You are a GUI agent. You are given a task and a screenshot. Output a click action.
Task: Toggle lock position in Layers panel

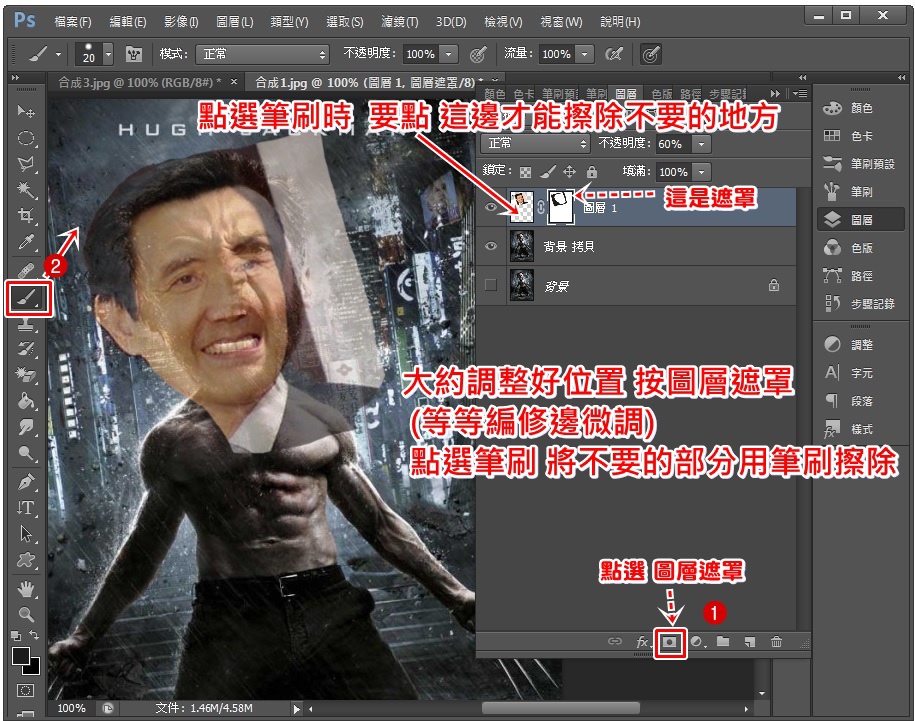coord(569,172)
